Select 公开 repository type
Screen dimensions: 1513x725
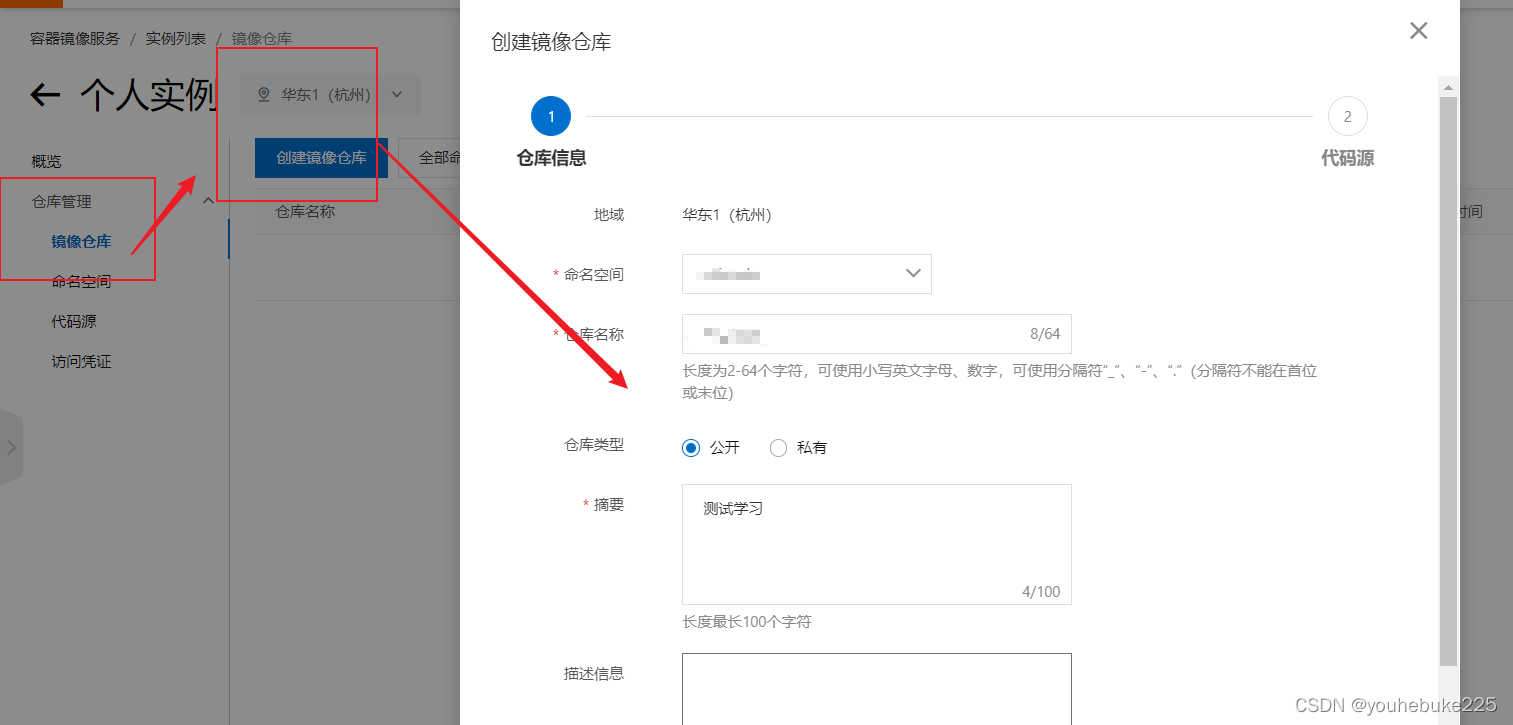[x=691, y=448]
